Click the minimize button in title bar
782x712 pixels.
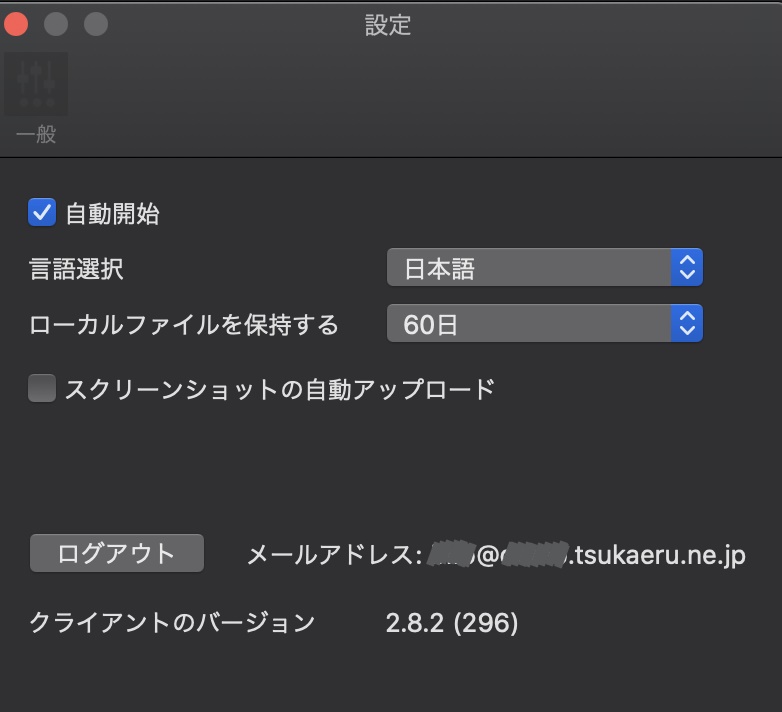56,24
